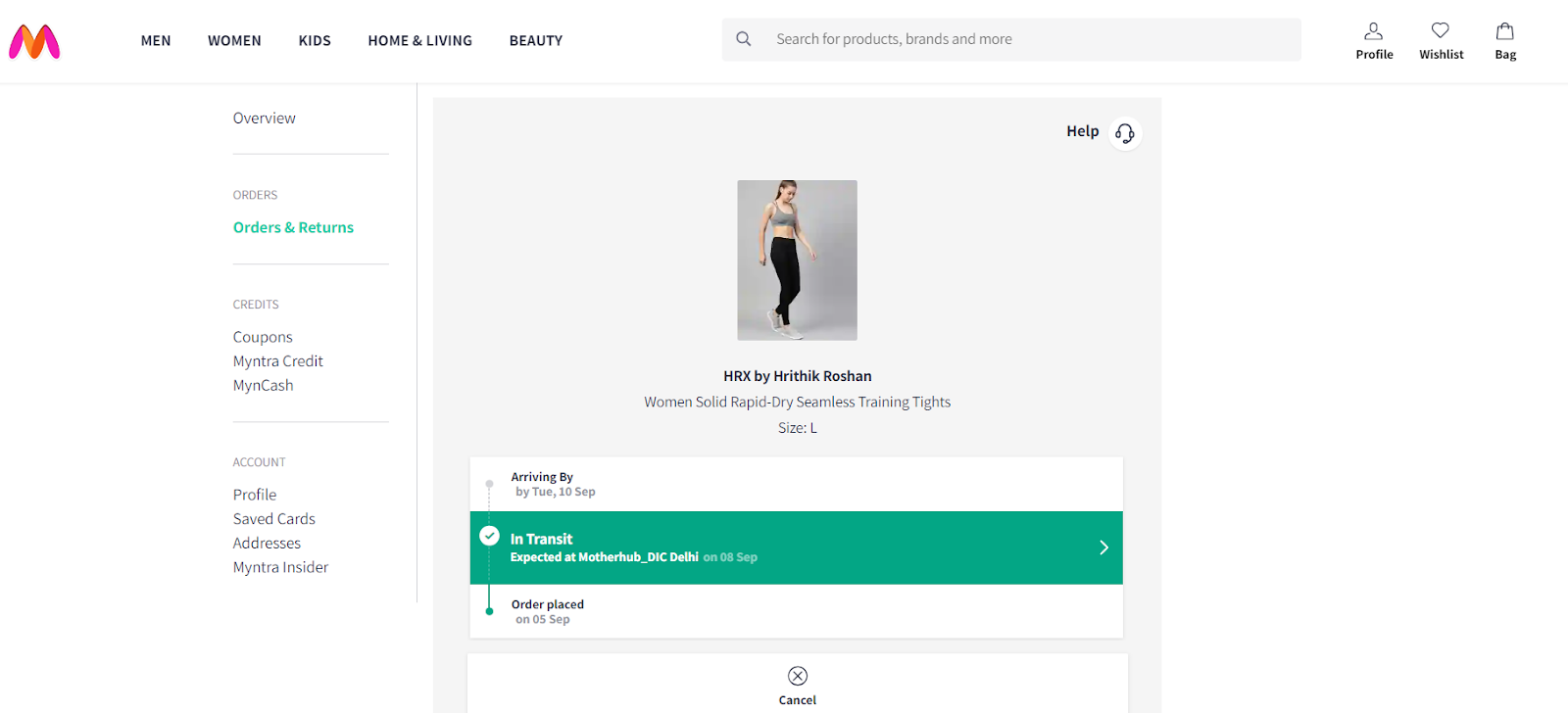Open the MEN menu
Viewport: 1568px width, 713px height.
(x=156, y=41)
